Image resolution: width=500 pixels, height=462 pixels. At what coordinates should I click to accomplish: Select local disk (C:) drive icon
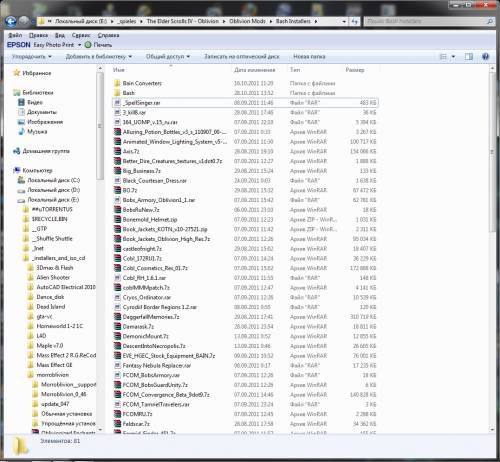(x=21, y=180)
